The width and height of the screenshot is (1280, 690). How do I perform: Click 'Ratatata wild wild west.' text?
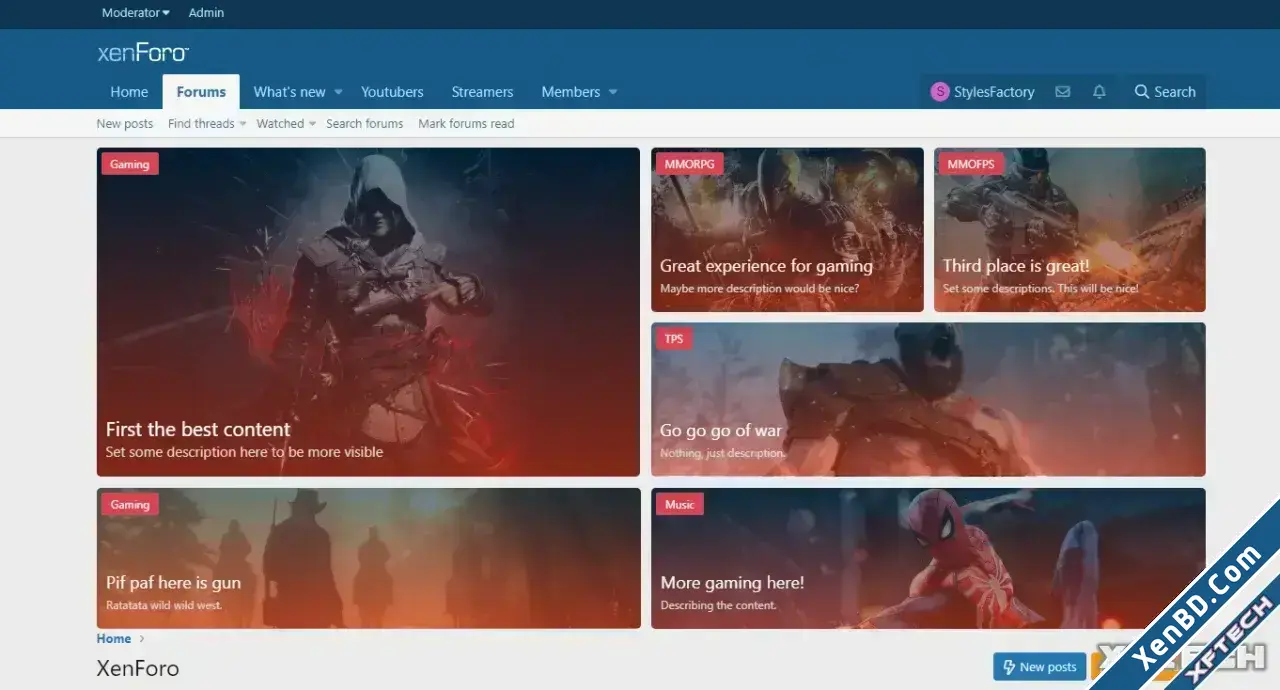pos(164,606)
